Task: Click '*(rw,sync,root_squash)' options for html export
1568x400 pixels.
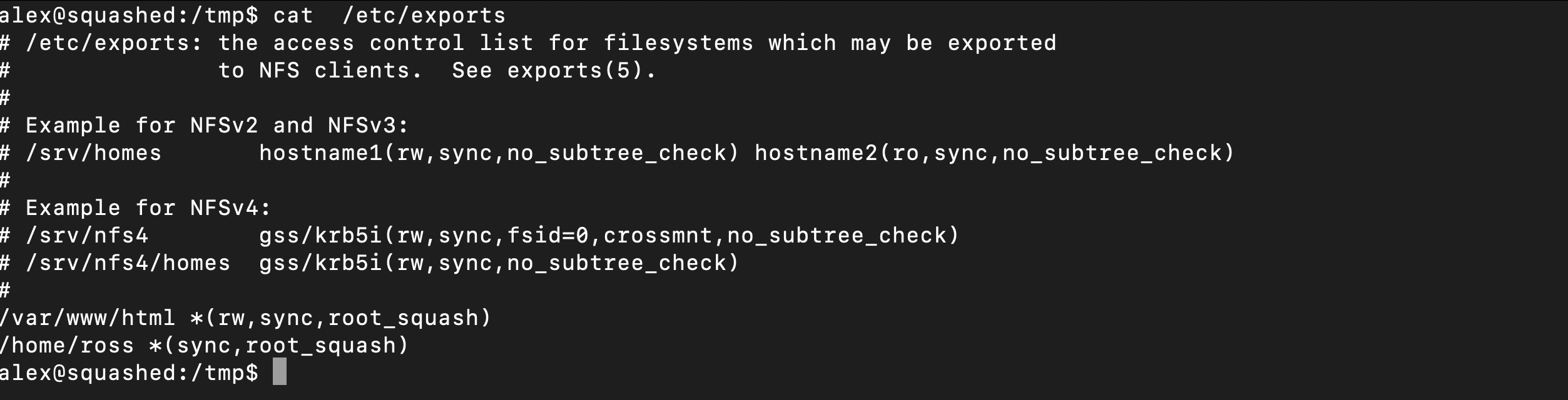Action: pyautogui.click(x=341, y=318)
